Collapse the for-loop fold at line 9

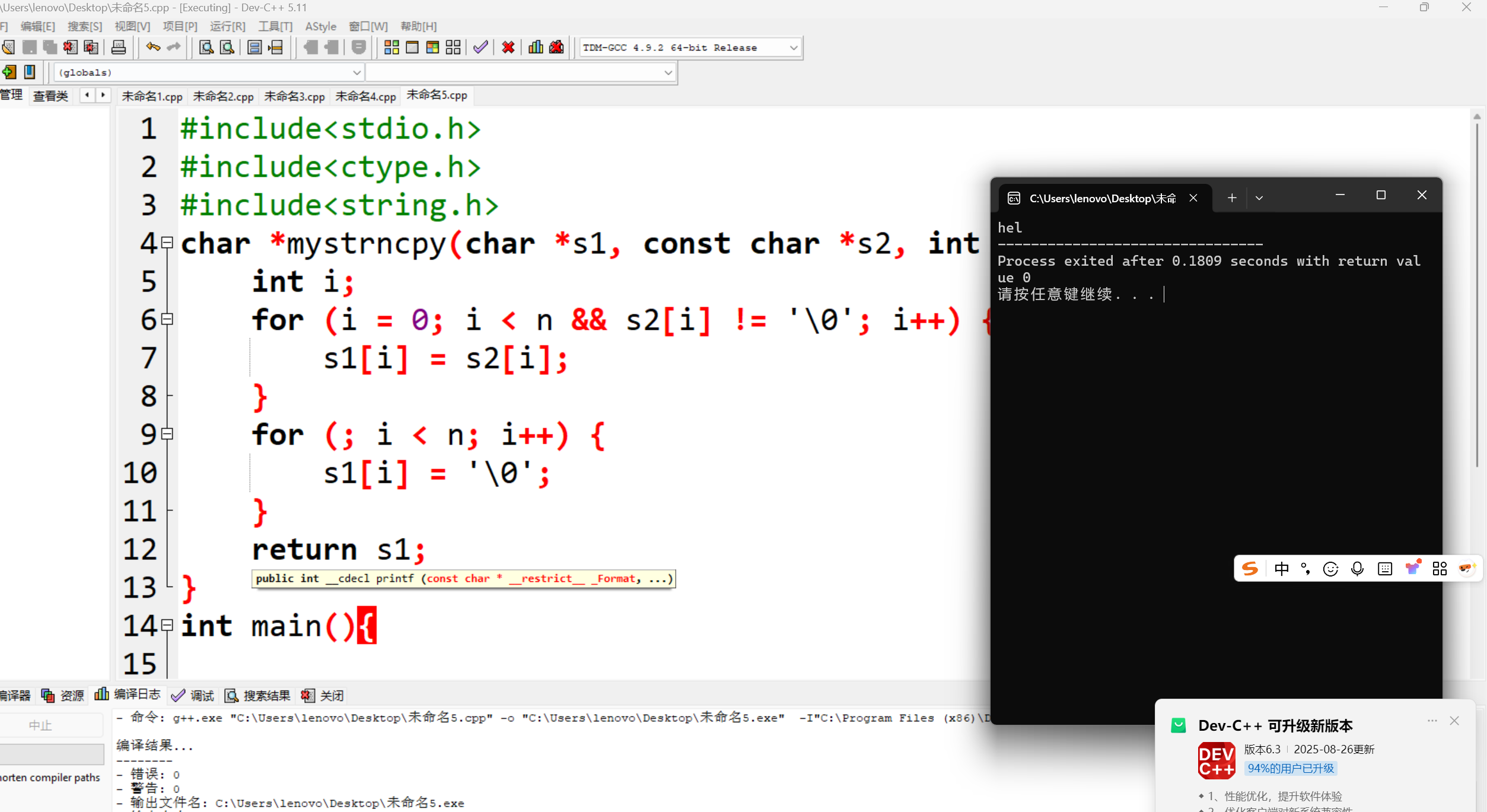(x=167, y=434)
